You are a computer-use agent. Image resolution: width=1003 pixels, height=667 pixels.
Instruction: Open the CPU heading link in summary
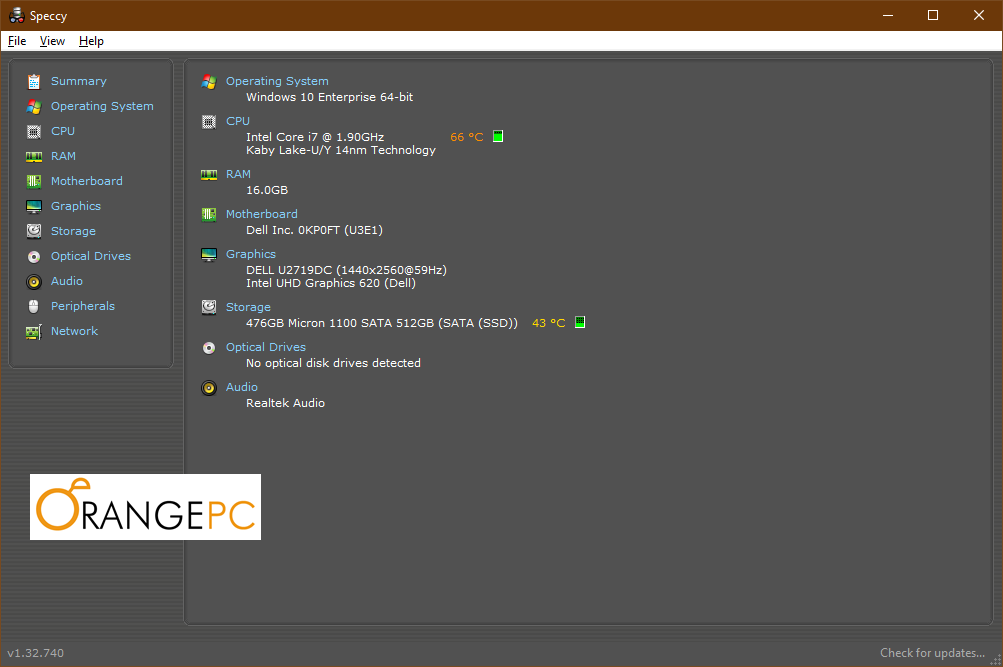(237, 121)
